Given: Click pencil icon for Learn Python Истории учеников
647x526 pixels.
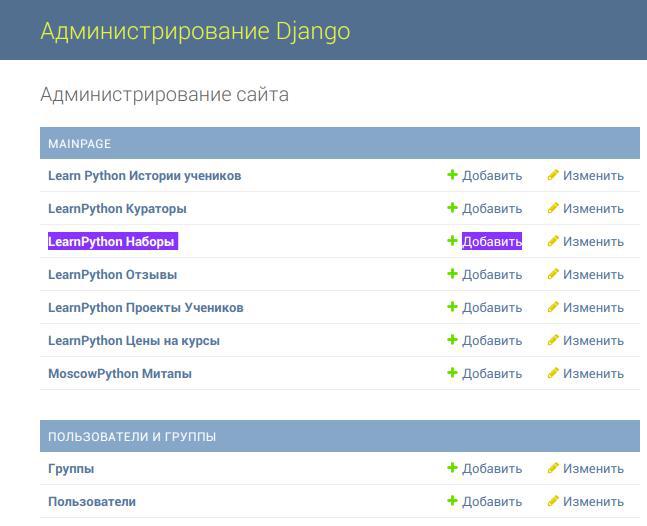Looking at the screenshot, I should 553,175.
